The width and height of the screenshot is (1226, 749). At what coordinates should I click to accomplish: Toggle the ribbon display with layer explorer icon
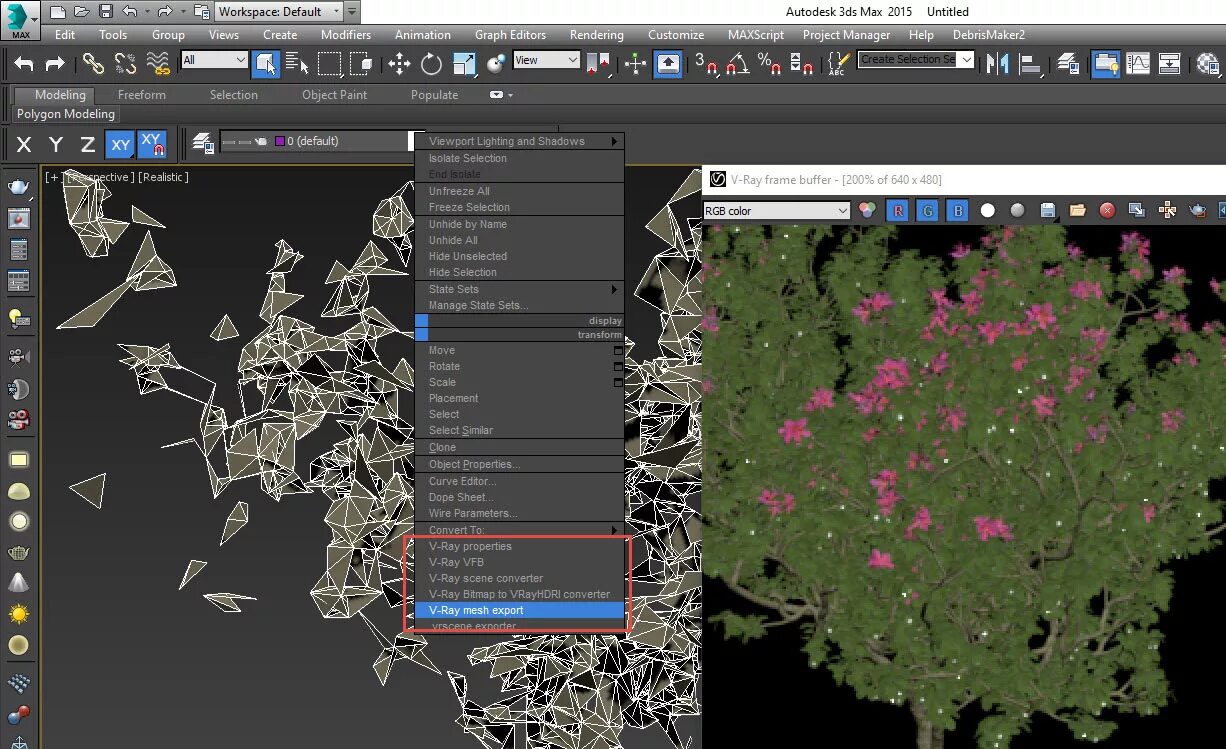(1105, 64)
